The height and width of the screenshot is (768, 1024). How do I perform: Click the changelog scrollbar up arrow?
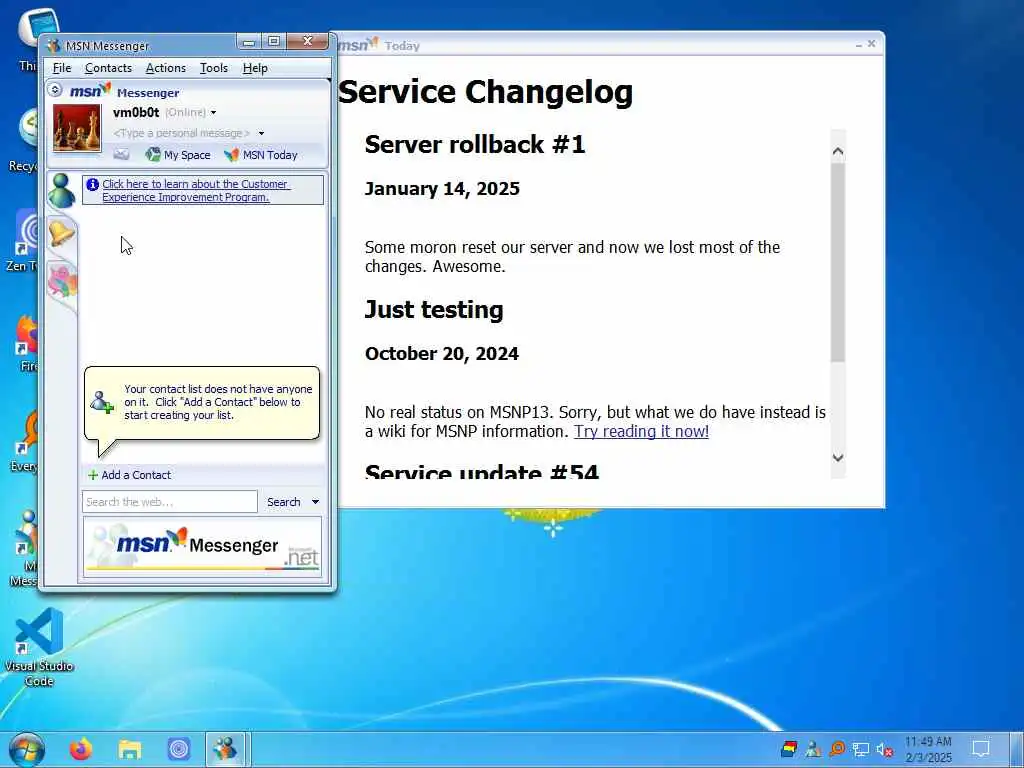click(x=839, y=152)
